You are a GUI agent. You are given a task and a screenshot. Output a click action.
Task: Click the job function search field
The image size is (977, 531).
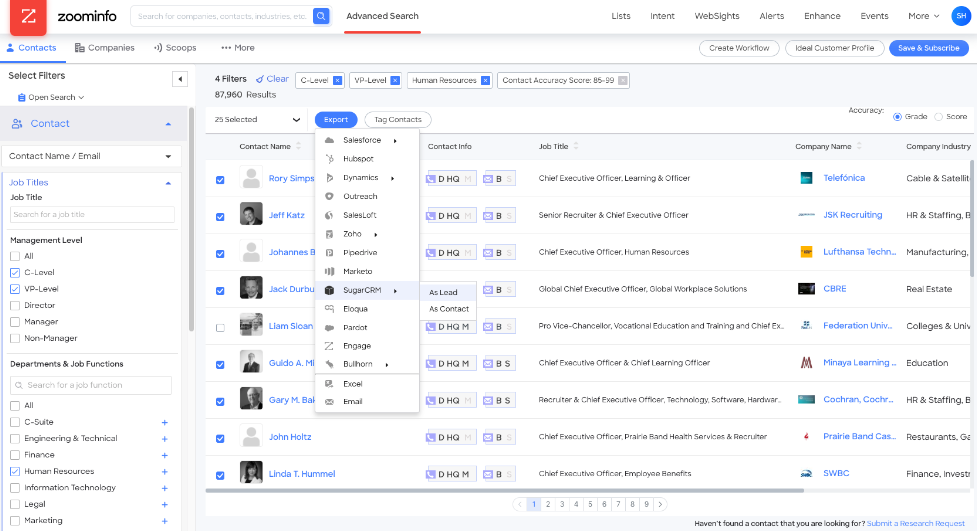[91, 385]
